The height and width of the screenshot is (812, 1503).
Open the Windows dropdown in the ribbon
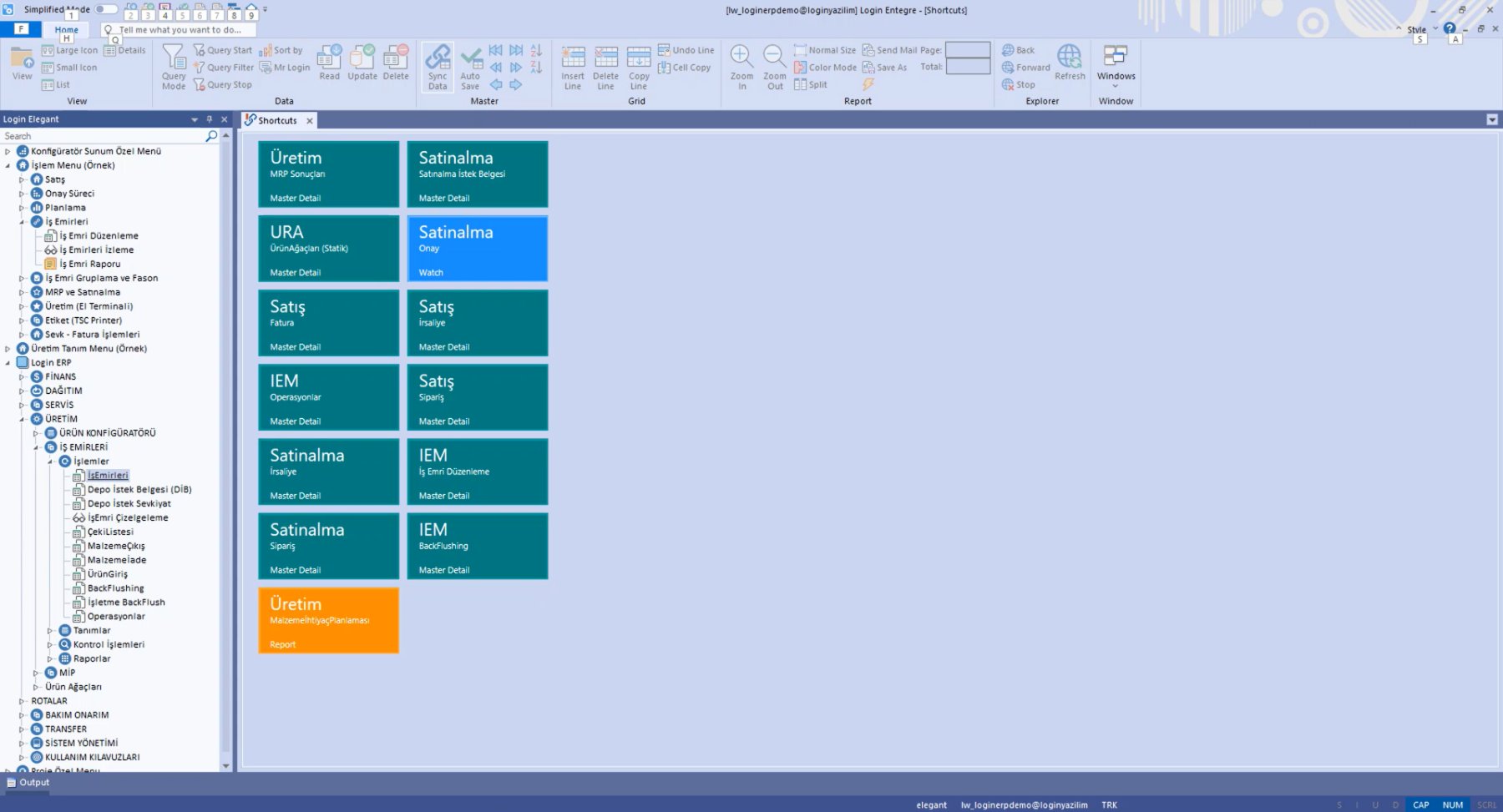coord(1116,67)
